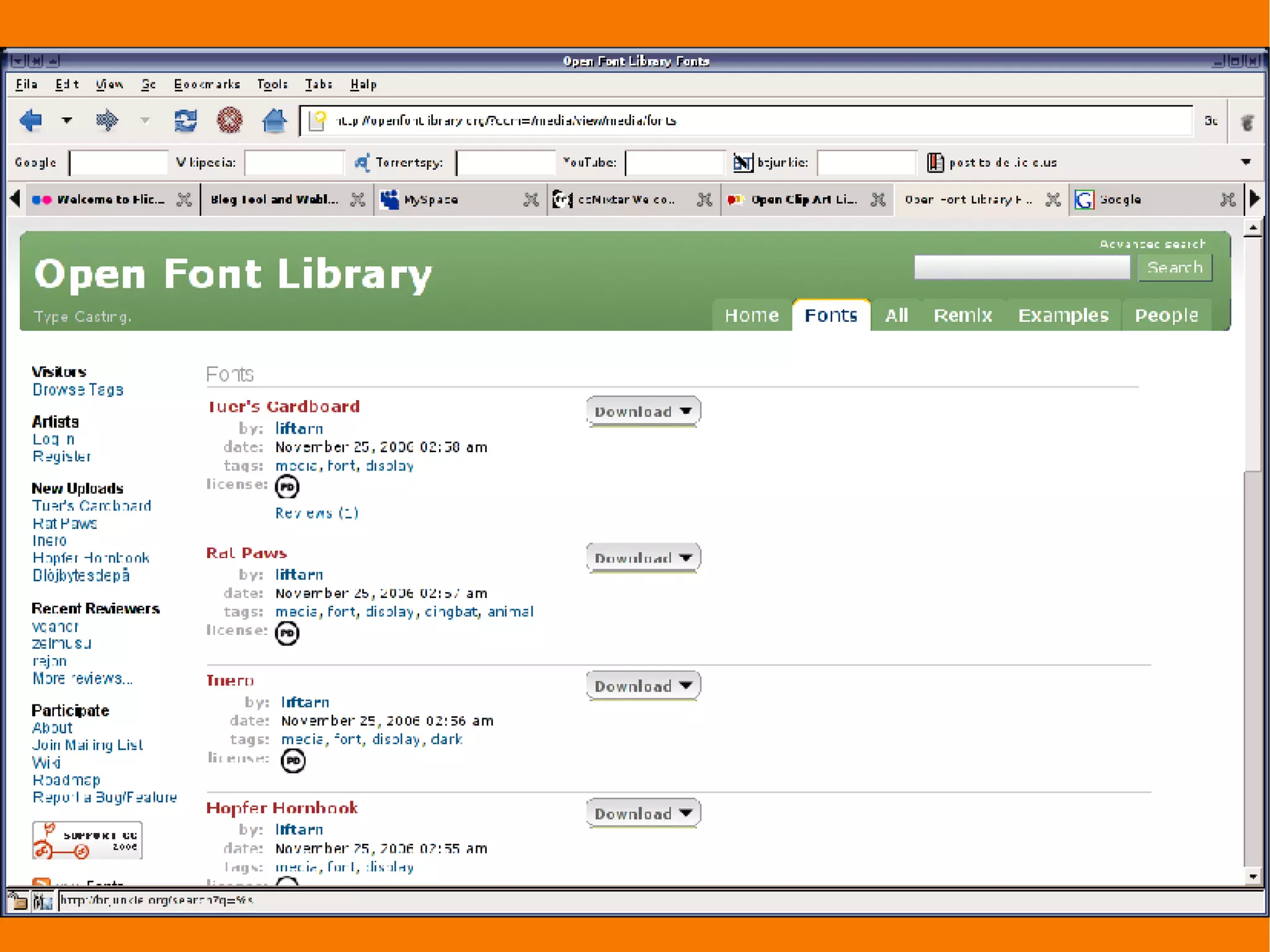This screenshot has height=952, width=1270.
Task: Click the vertical scrollbar down arrow
Action: click(1253, 876)
